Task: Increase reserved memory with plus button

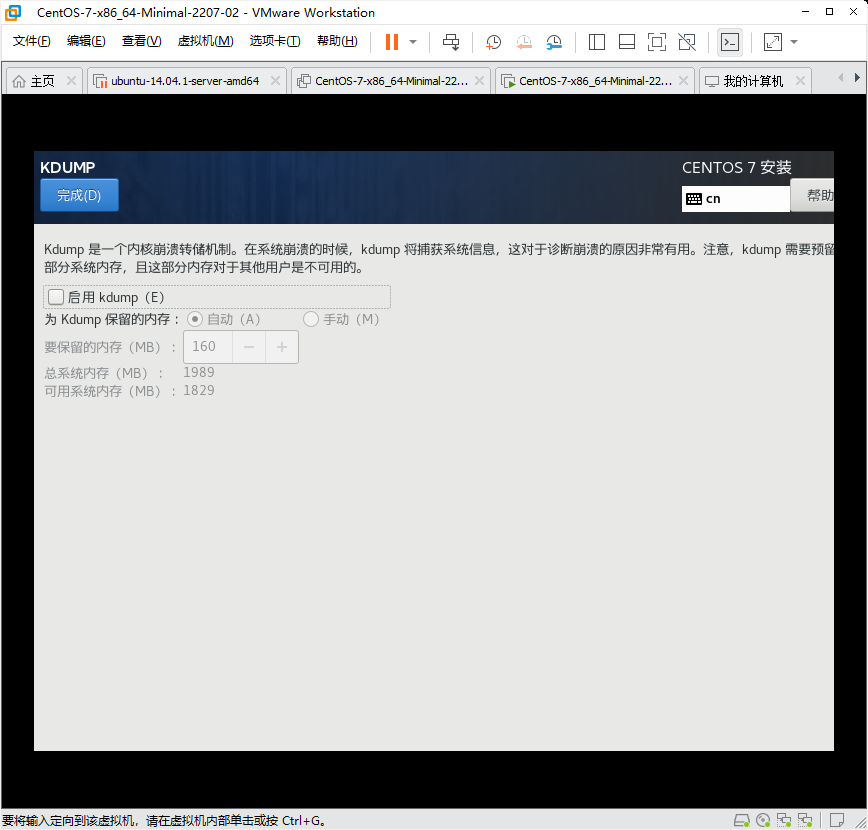Action: coord(282,347)
